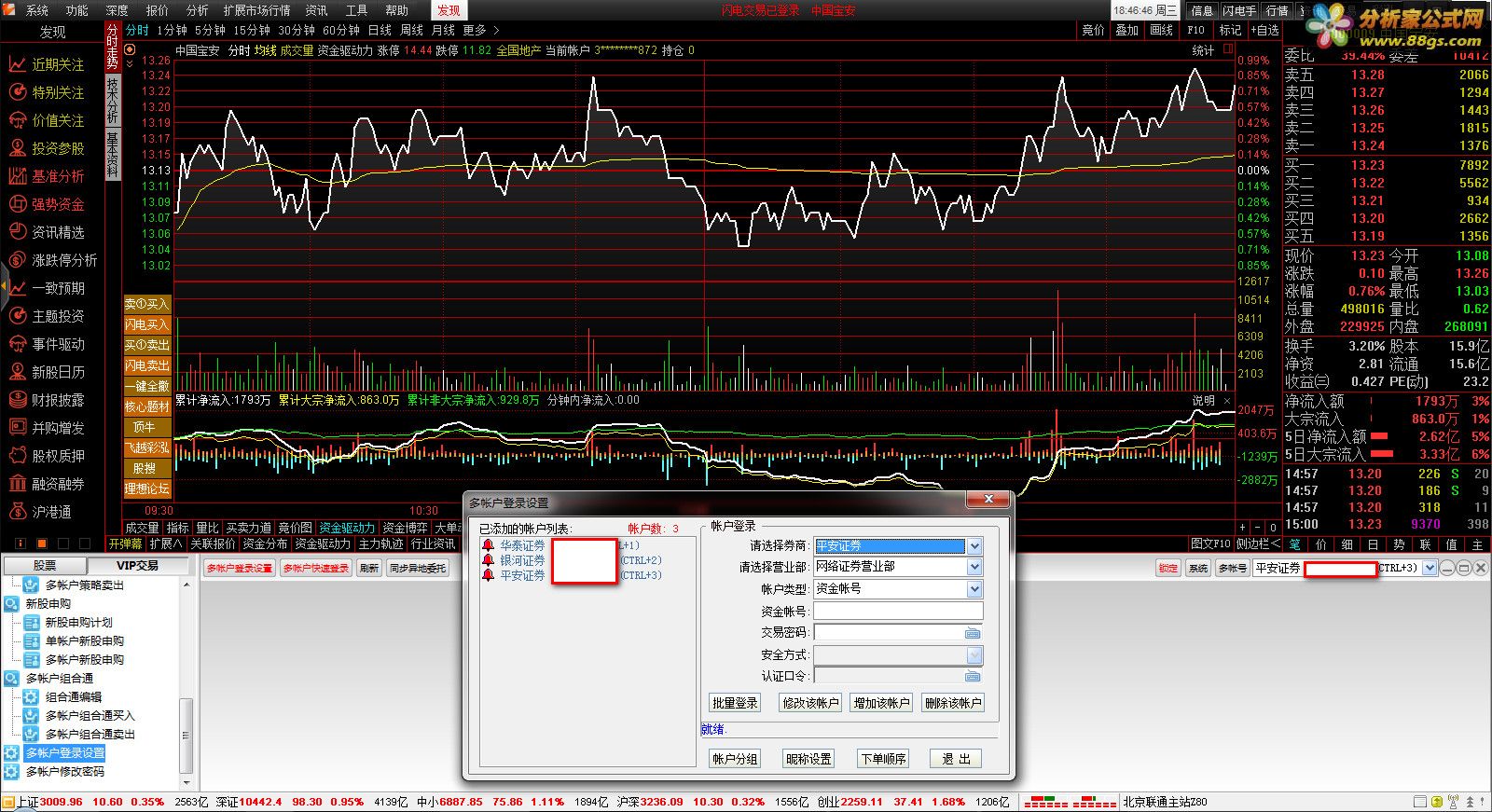The width and height of the screenshot is (1492, 812).
Task: Click bell icon beside 平安证券 account
Action: pos(488,575)
